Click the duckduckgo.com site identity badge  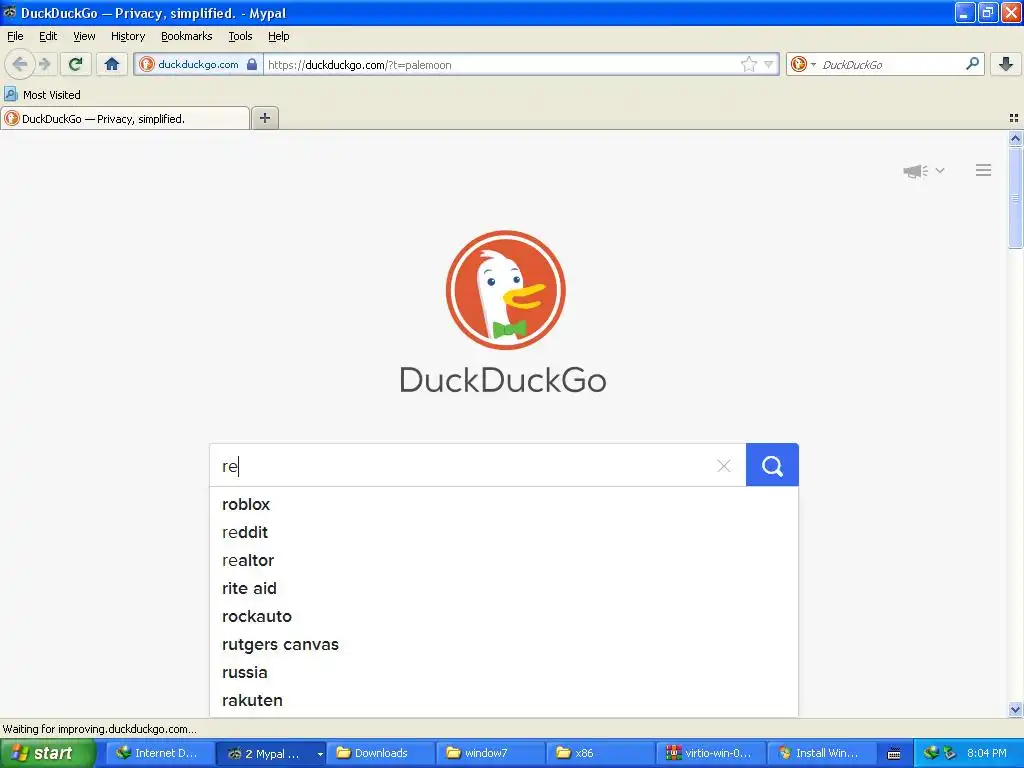[199, 64]
